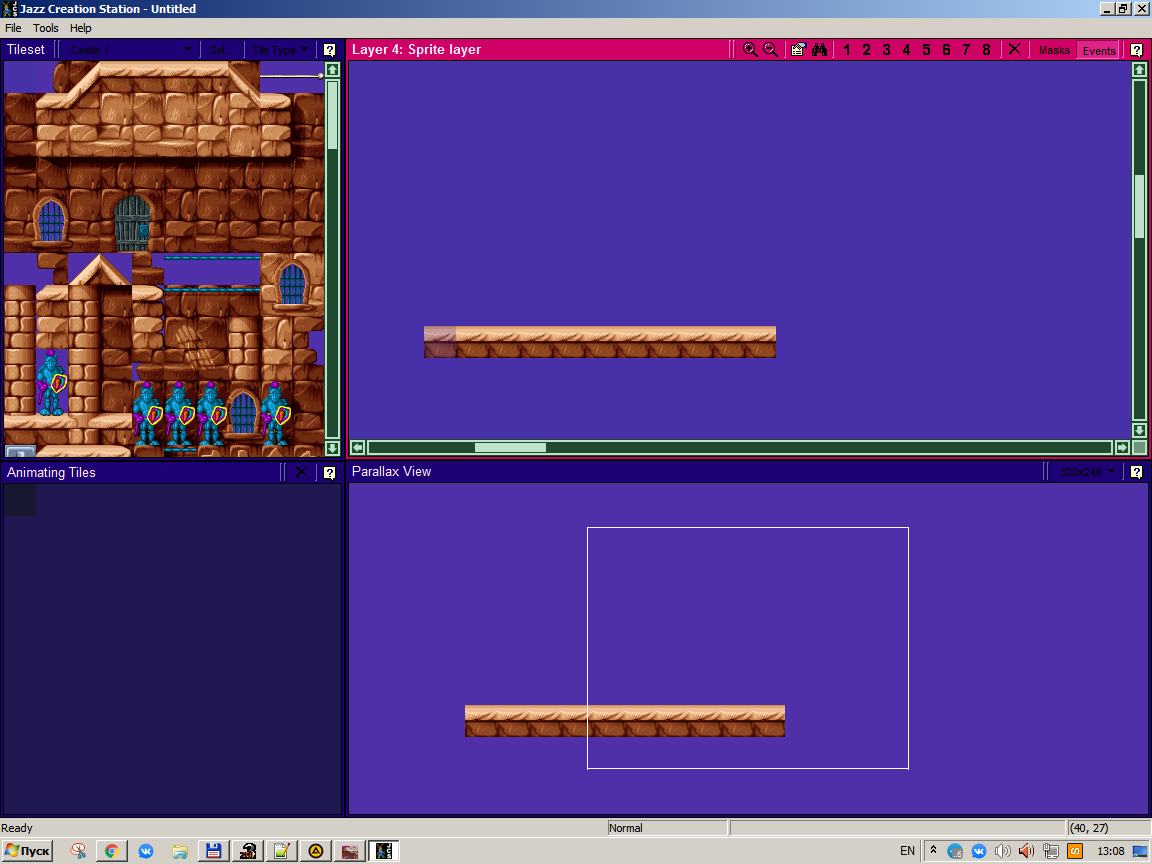This screenshot has height=864, width=1152.
Task: Click the layer view scroll right arrow
Action: coord(1122,447)
